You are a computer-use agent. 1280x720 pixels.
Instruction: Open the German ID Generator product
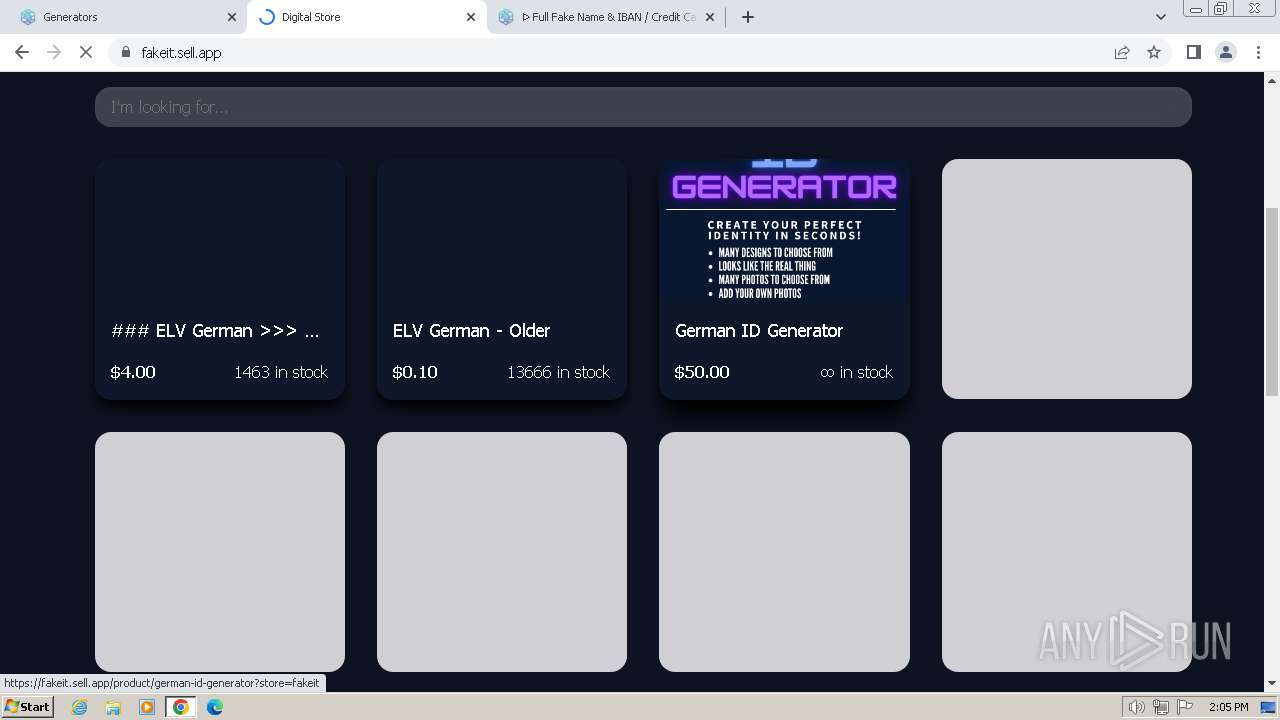pyautogui.click(x=784, y=279)
